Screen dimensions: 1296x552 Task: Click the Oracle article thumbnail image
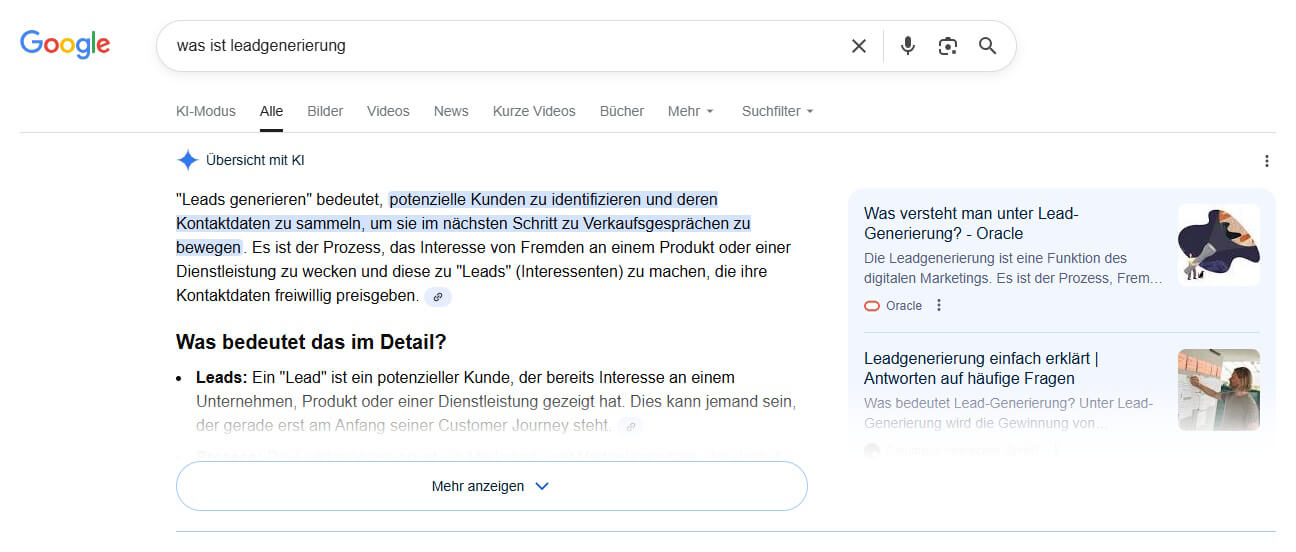(1218, 245)
